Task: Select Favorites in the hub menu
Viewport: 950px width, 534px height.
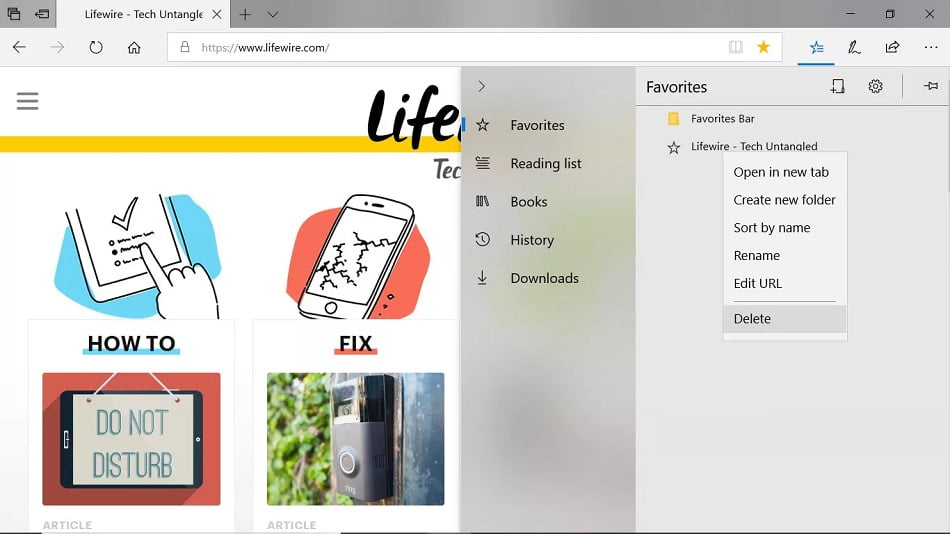Action: coord(548,125)
